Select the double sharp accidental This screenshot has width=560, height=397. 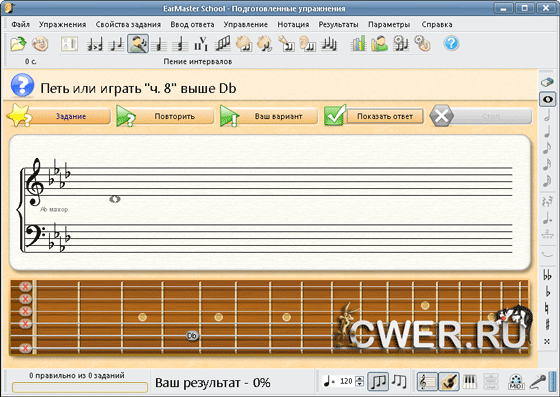coord(547,341)
